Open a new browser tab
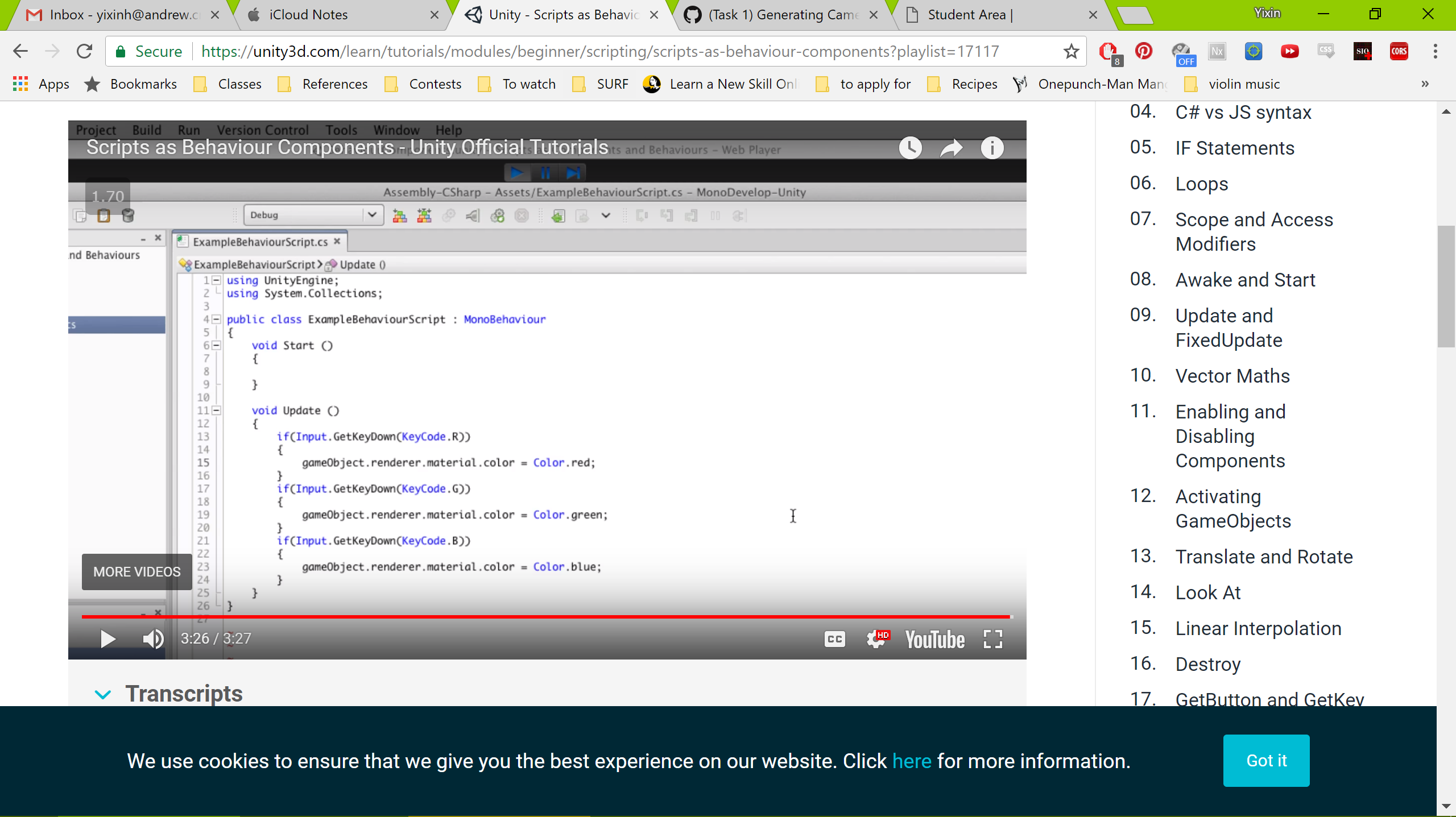This screenshot has width=1456, height=817. click(x=1134, y=15)
